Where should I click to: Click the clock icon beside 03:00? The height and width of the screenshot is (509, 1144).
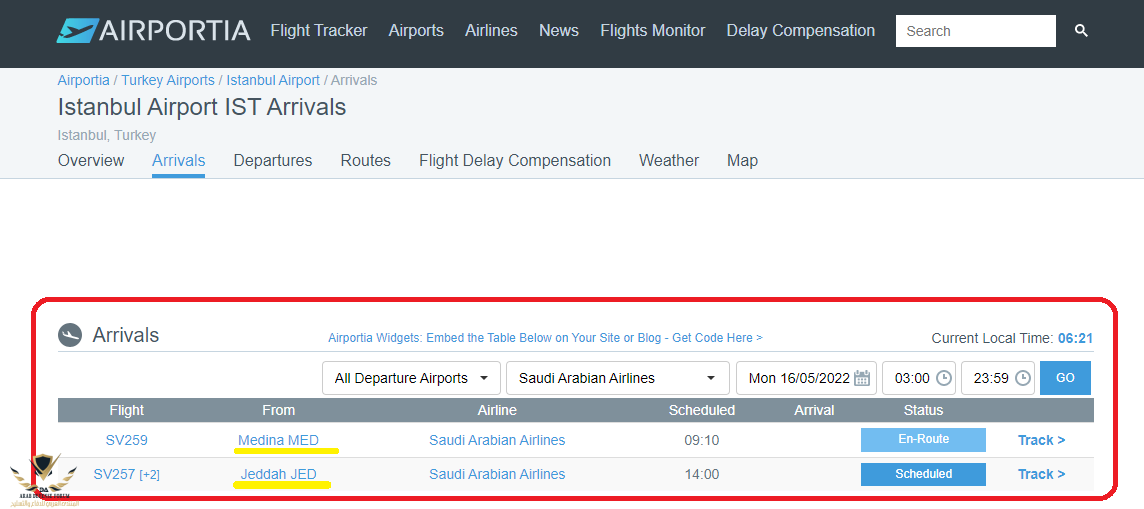point(943,378)
